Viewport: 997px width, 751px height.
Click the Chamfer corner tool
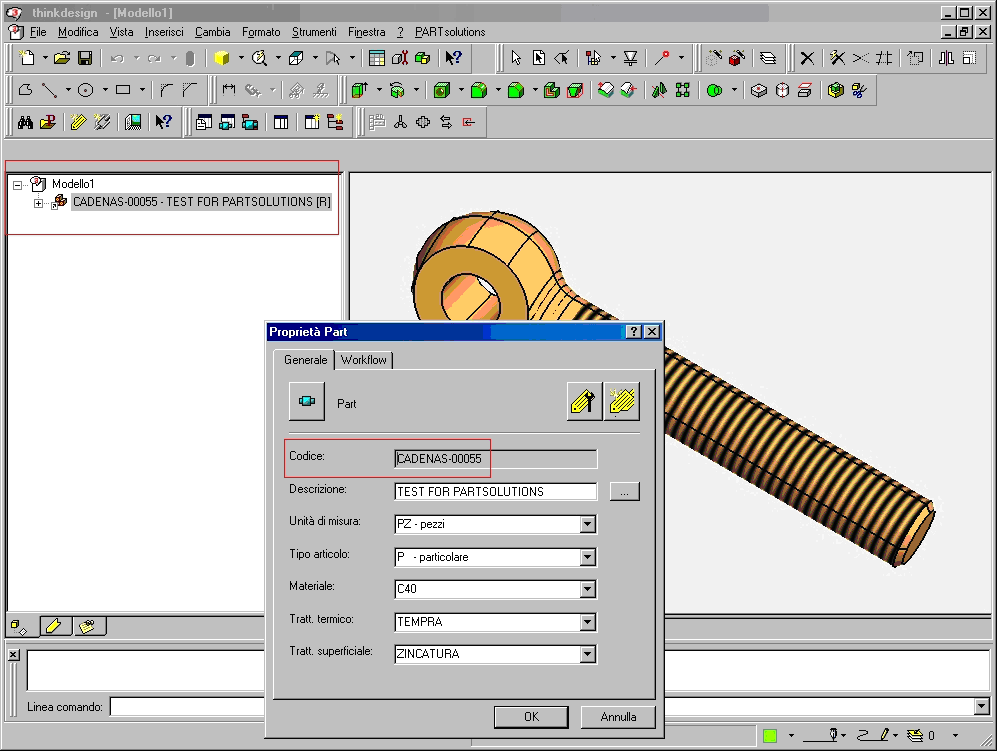pyautogui.click(x=189, y=90)
